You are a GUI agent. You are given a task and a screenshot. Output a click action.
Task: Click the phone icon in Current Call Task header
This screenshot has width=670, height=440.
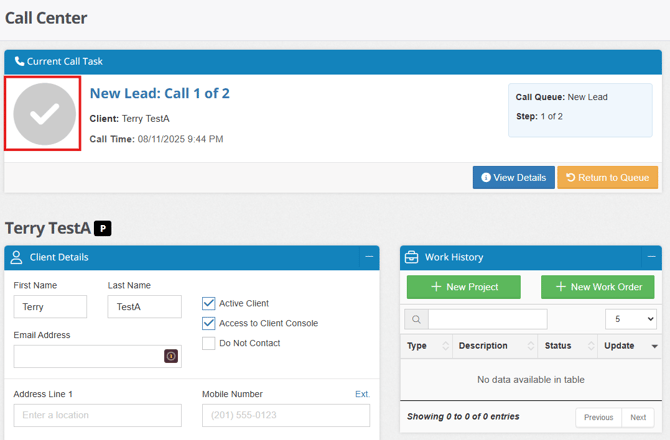(x=19, y=61)
